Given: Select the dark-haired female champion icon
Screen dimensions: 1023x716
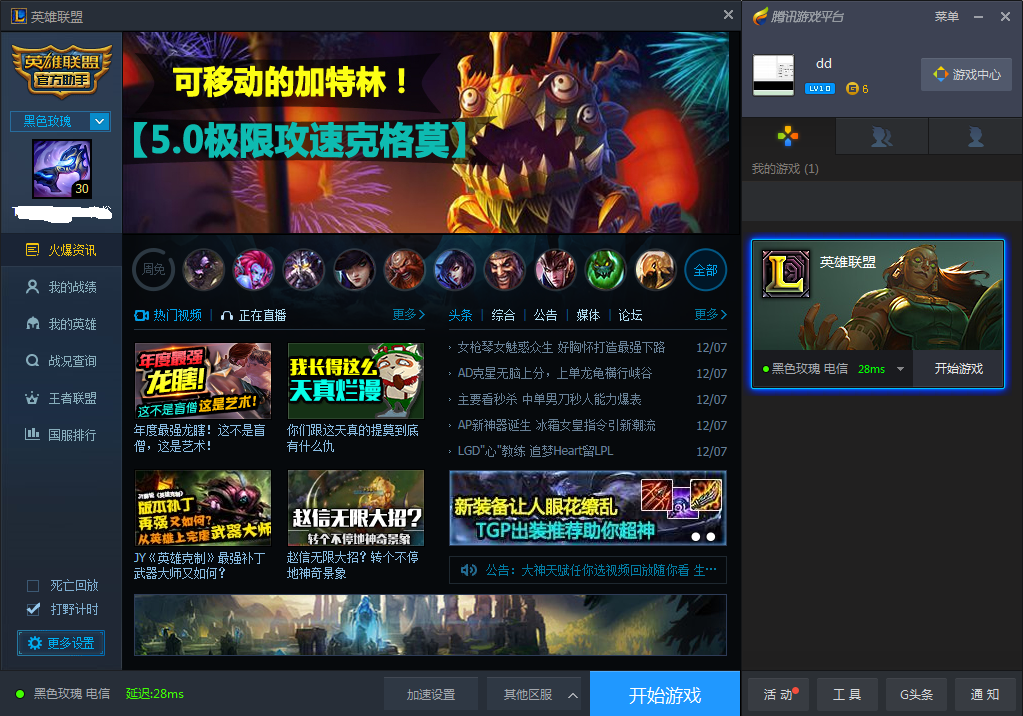Looking at the screenshot, I should [354, 269].
